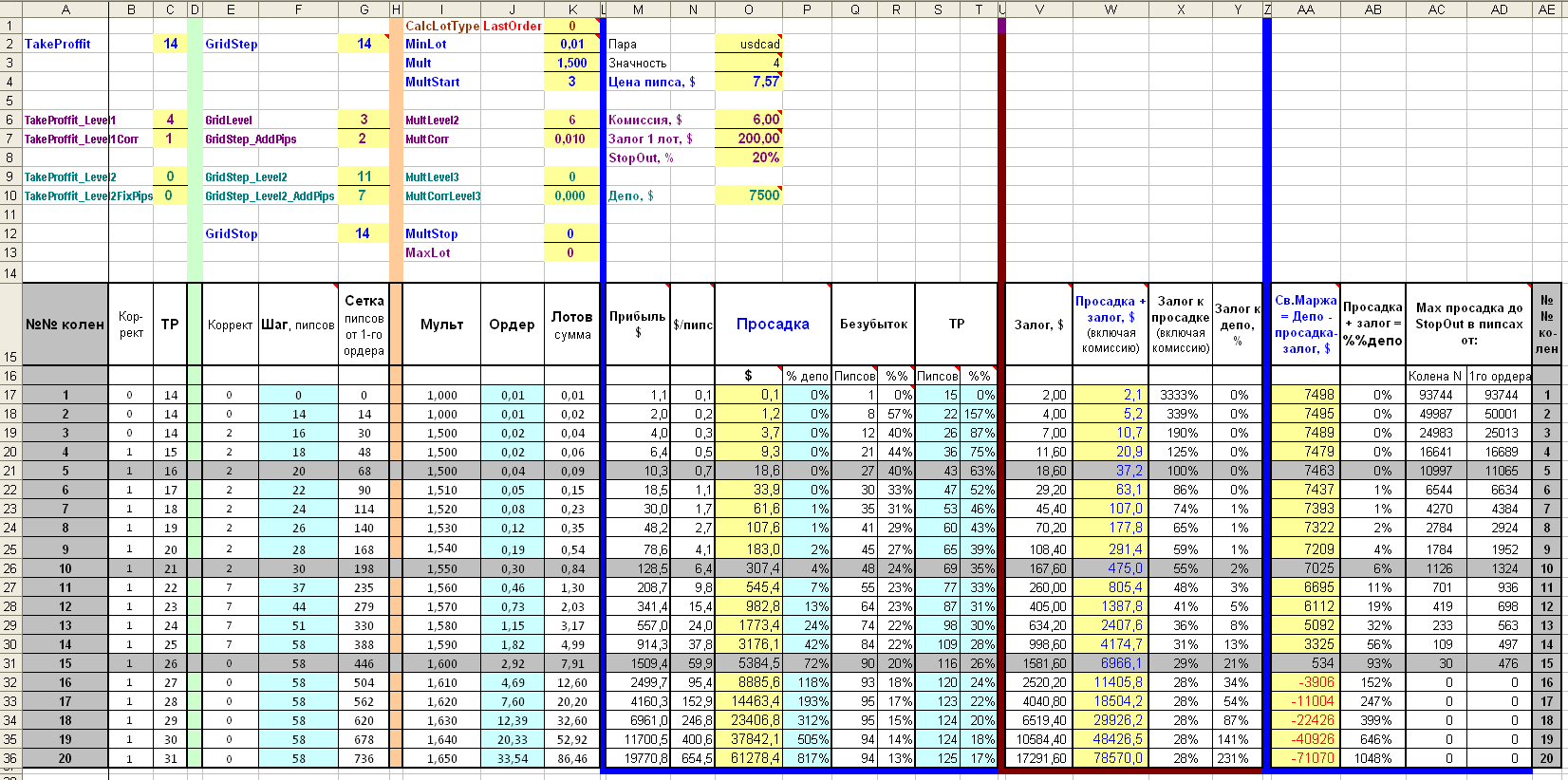Click the 'Пара' label
Image resolution: width=1568 pixels, height=780 pixels.
[x=623, y=44]
